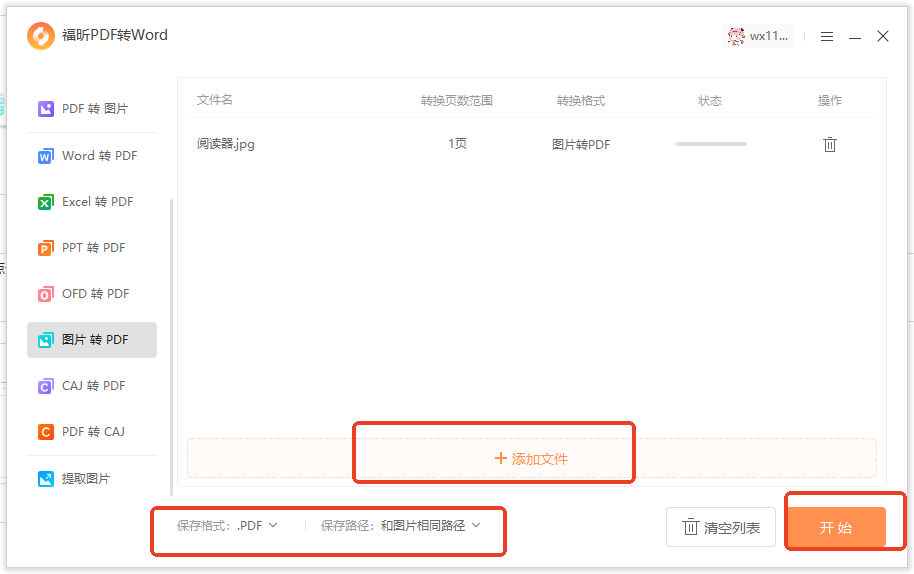
Task: Click the 清空列表 button
Action: (721, 527)
